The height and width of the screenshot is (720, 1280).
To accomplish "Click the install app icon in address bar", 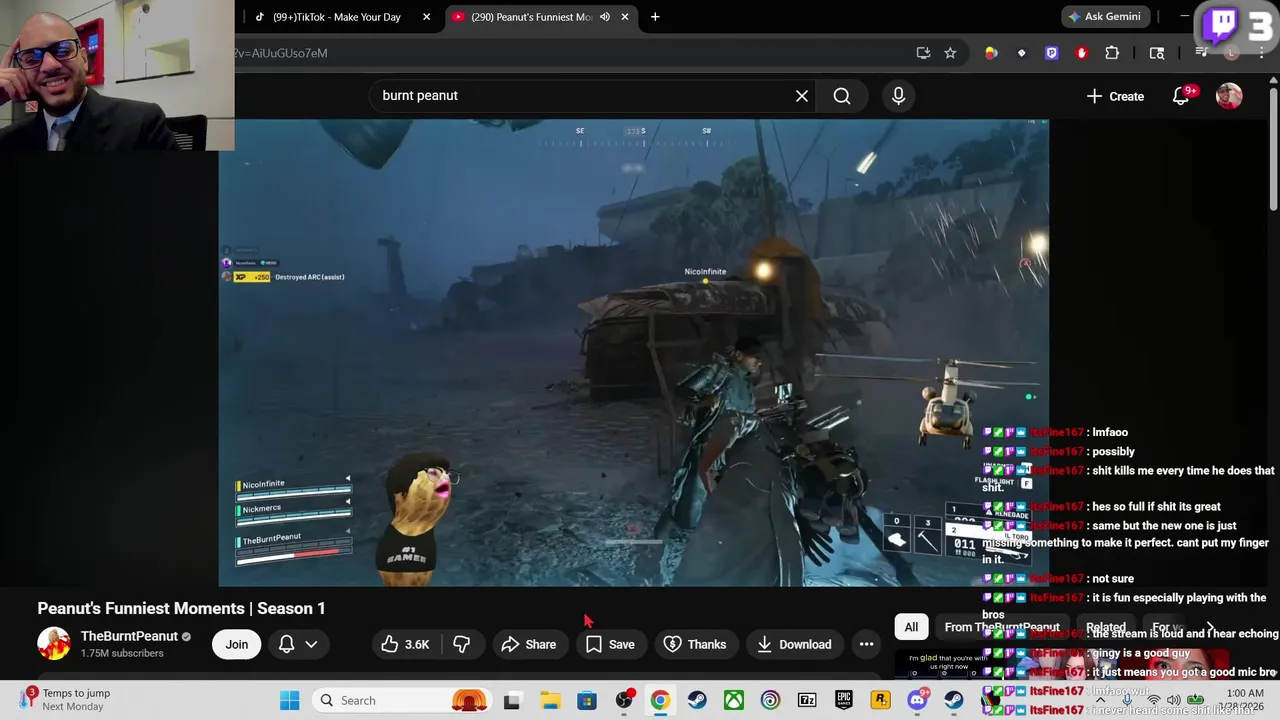I will pos(923,53).
